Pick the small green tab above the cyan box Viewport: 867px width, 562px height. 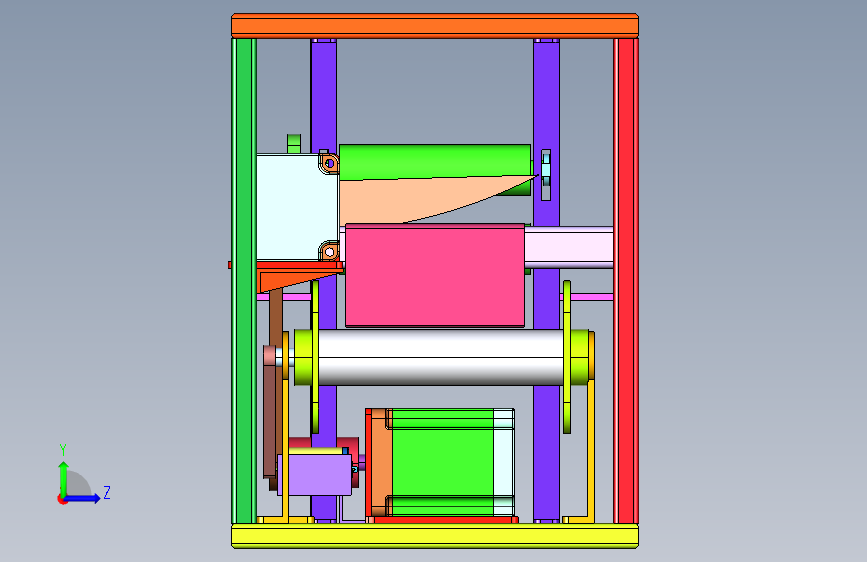pos(294,143)
